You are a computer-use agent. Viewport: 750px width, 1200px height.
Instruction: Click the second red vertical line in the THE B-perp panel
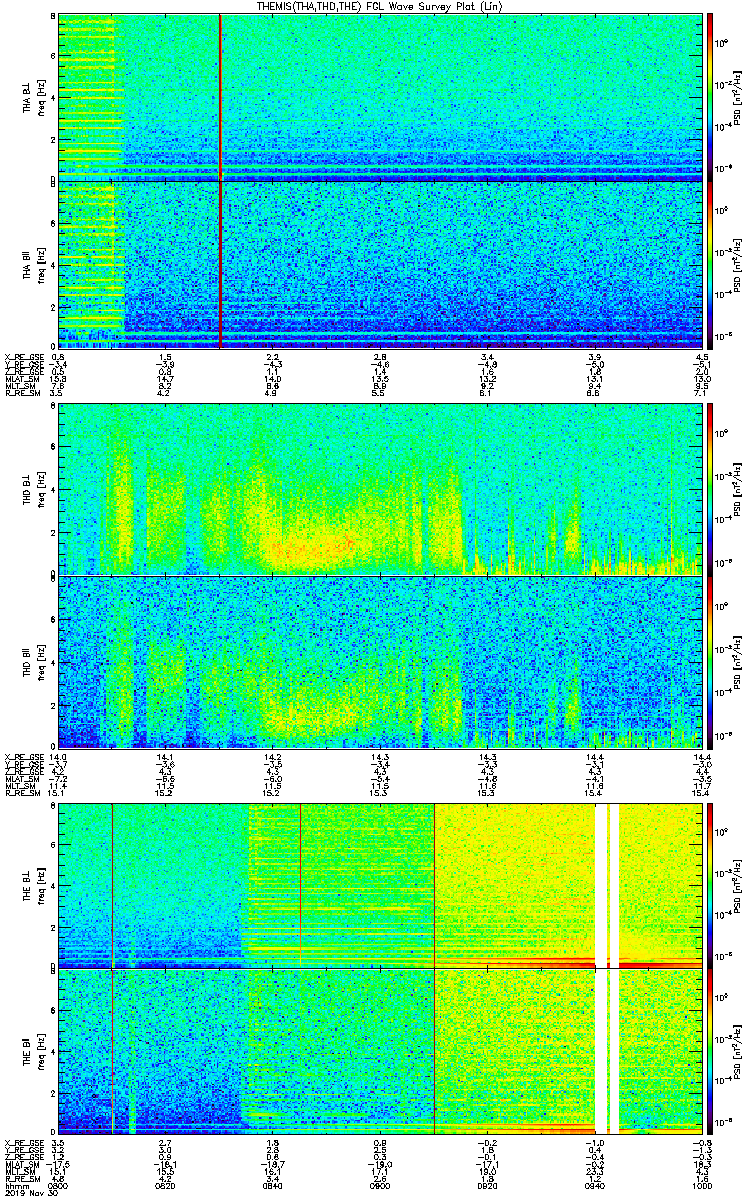tap(300, 885)
